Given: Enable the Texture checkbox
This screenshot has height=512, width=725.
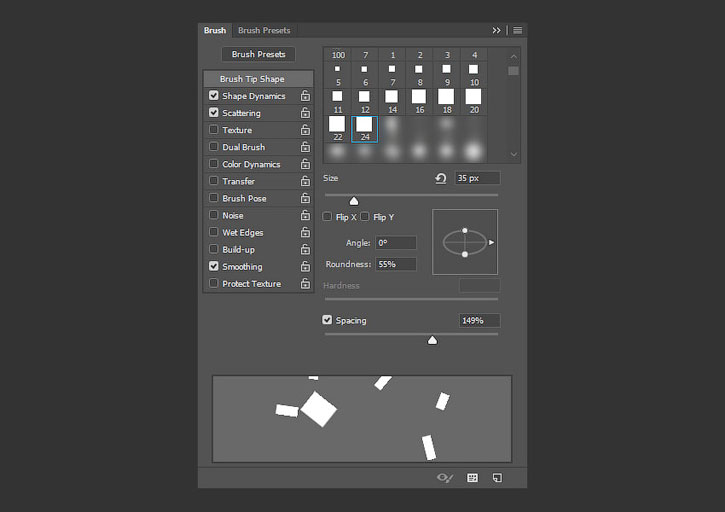Looking at the screenshot, I should point(214,130).
